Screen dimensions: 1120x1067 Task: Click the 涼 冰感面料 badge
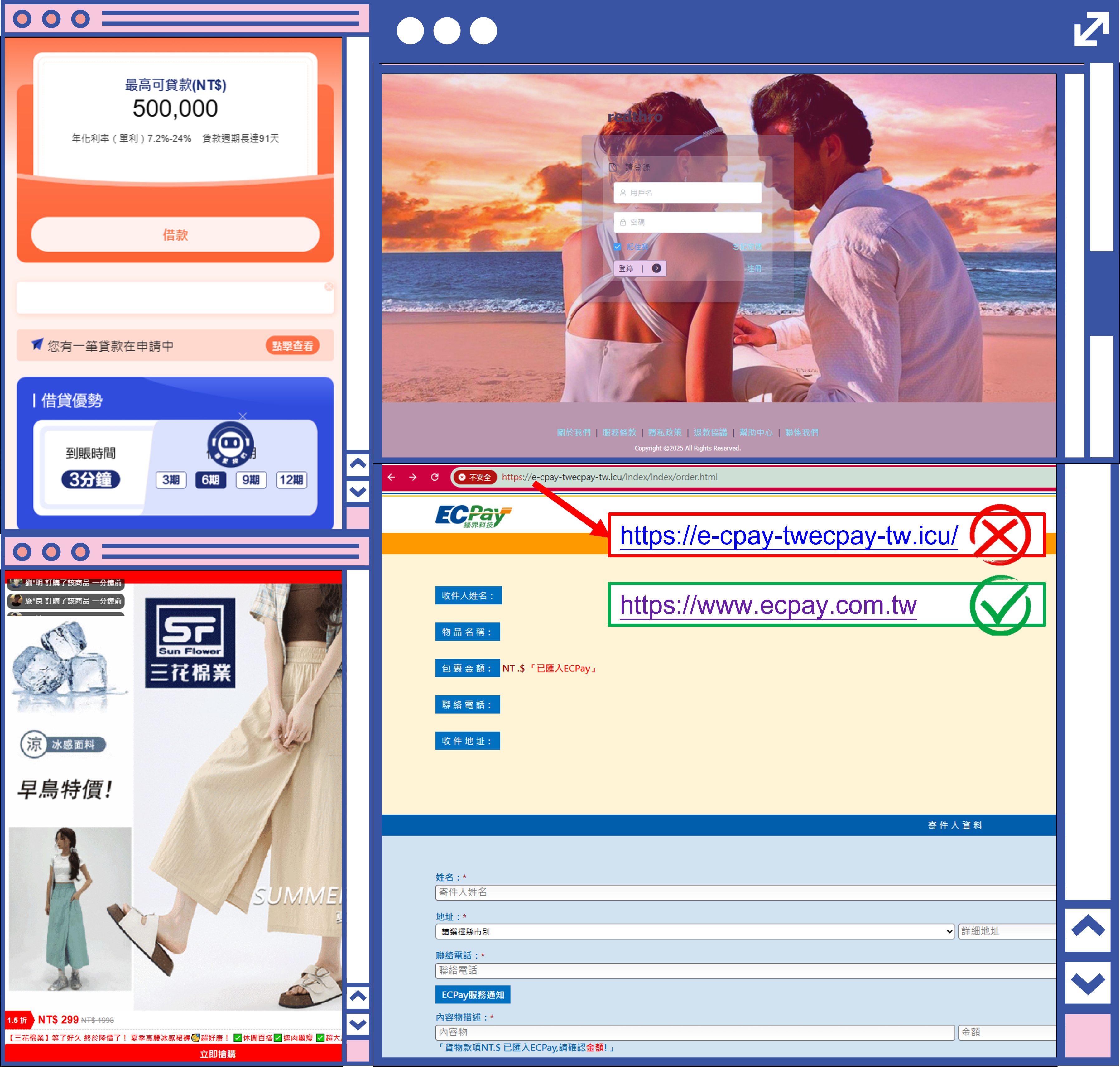(63, 744)
